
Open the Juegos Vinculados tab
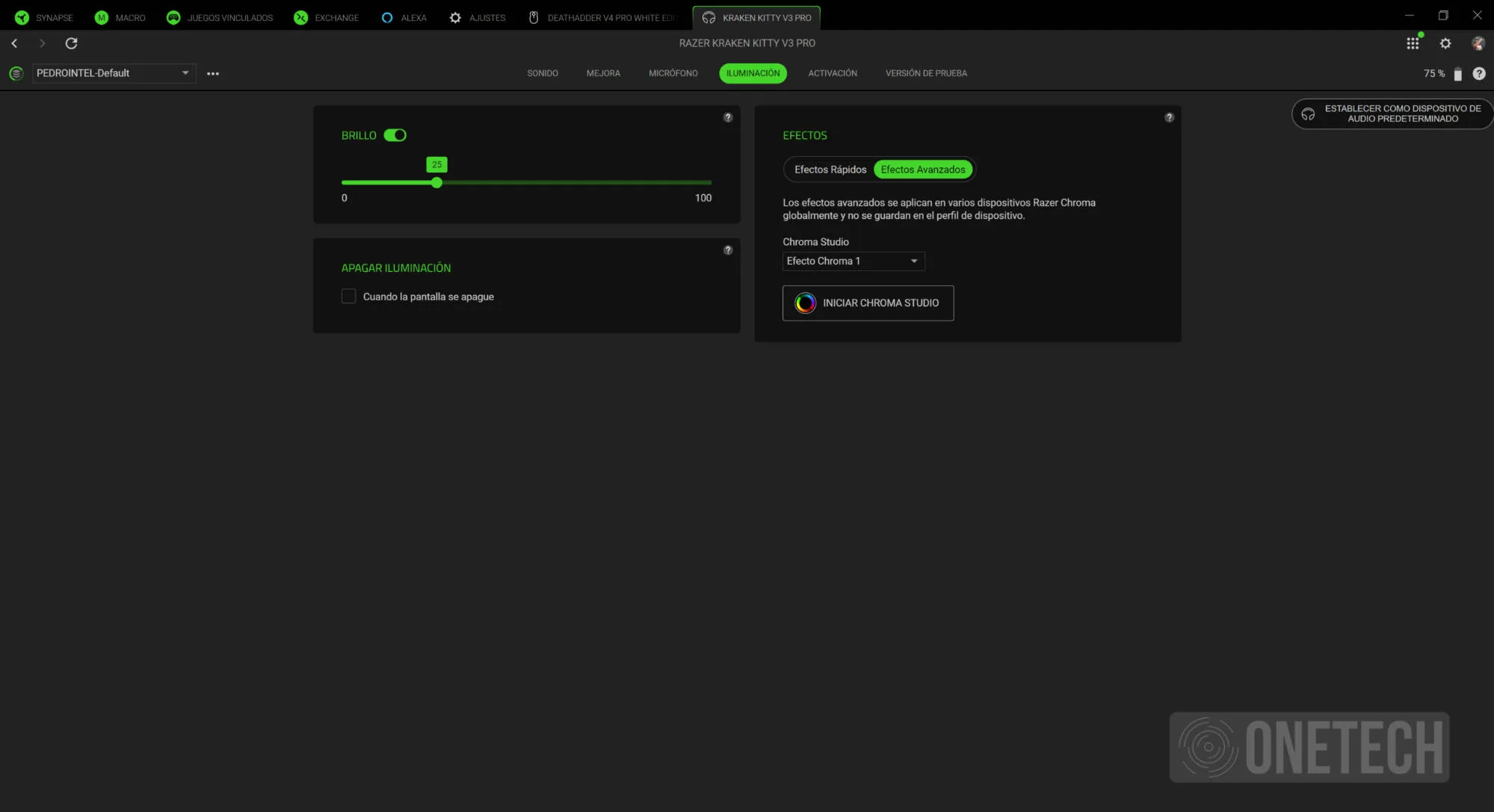click(x=220, y=17)
